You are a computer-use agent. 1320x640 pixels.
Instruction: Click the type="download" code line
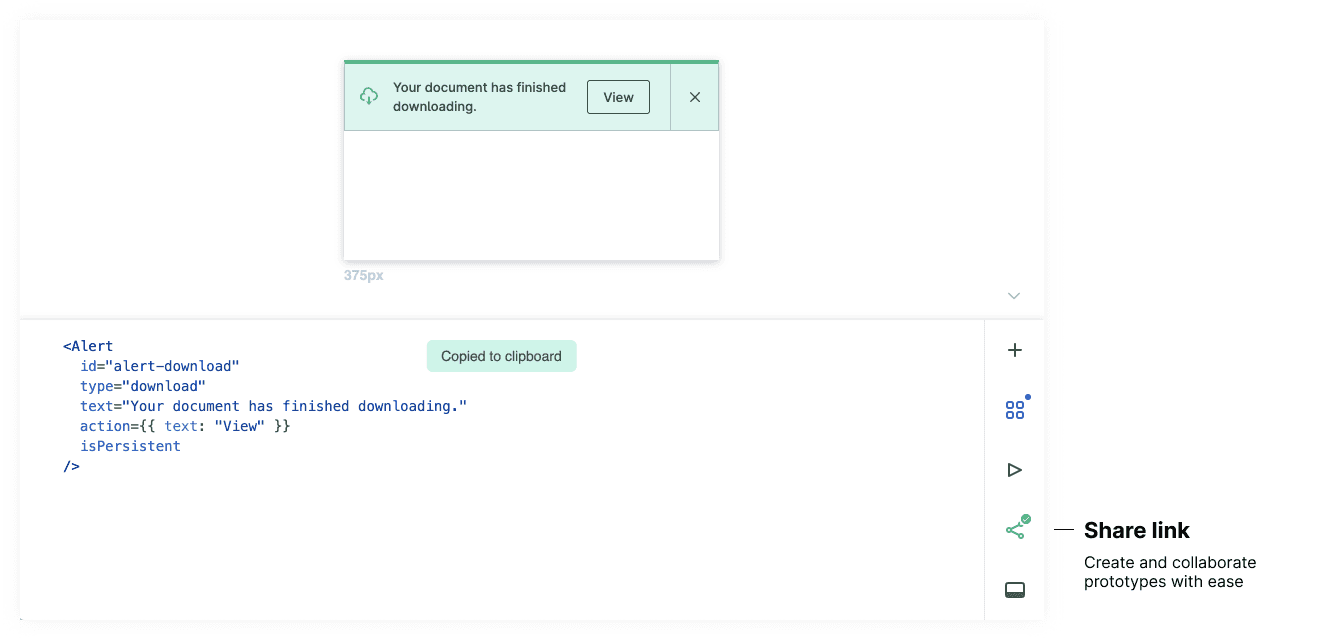(x=143, y=386)
